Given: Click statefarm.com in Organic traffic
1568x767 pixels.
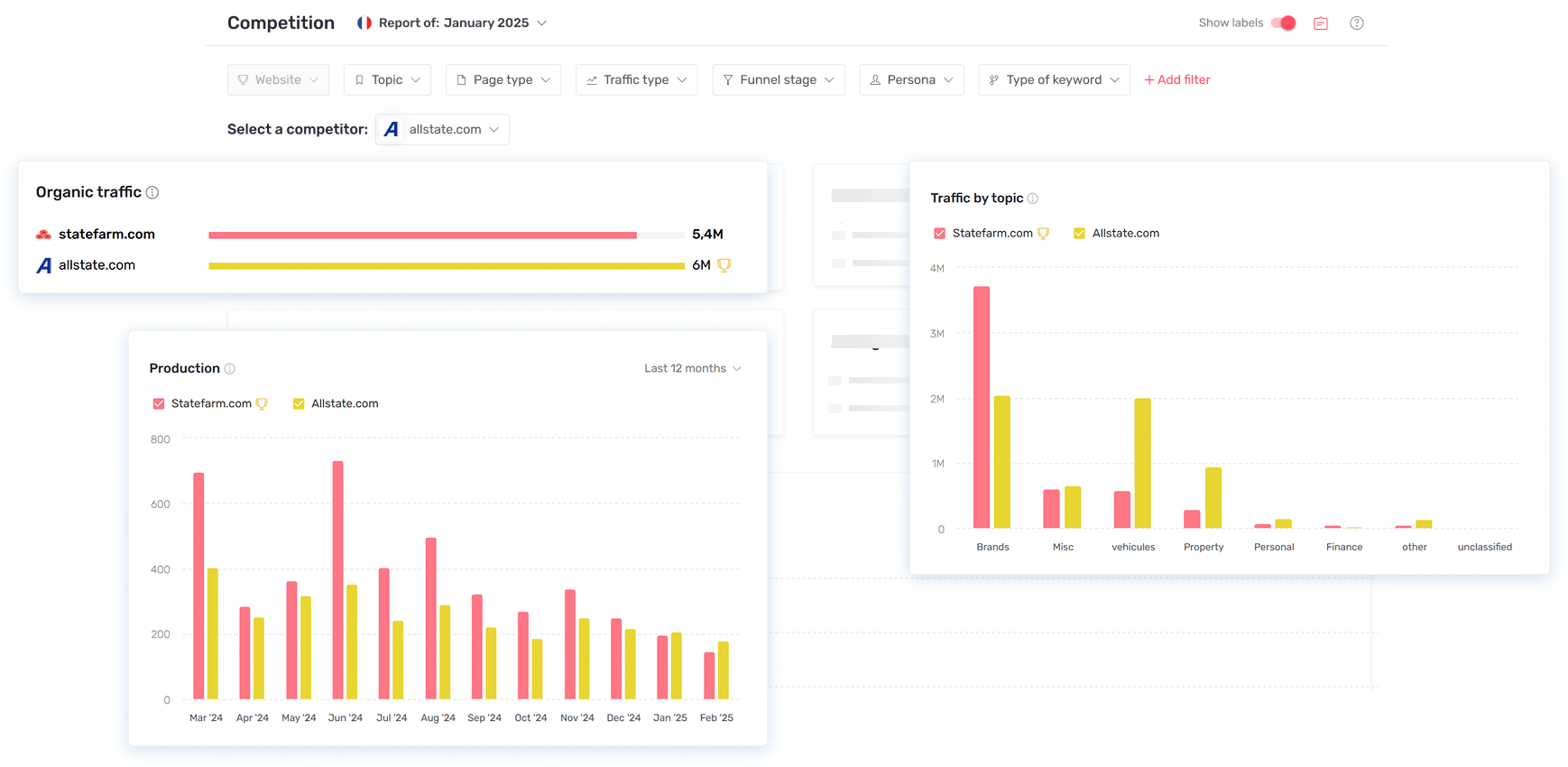Looking at the screenshot, I should 106,235.
